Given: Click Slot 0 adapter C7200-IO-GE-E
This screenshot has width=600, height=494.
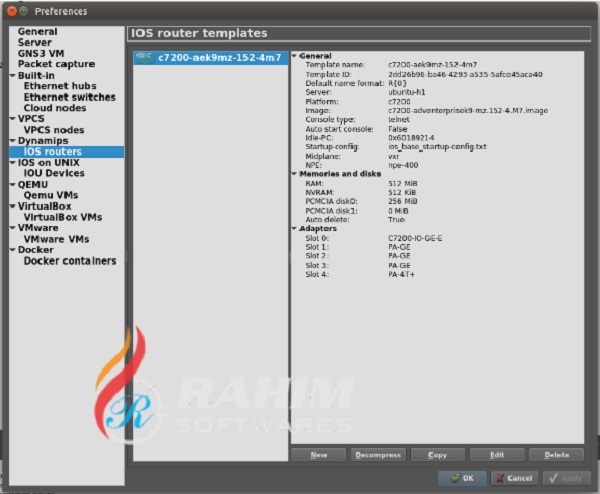Looking at the screenshot, I should click(x=415, y=238).
